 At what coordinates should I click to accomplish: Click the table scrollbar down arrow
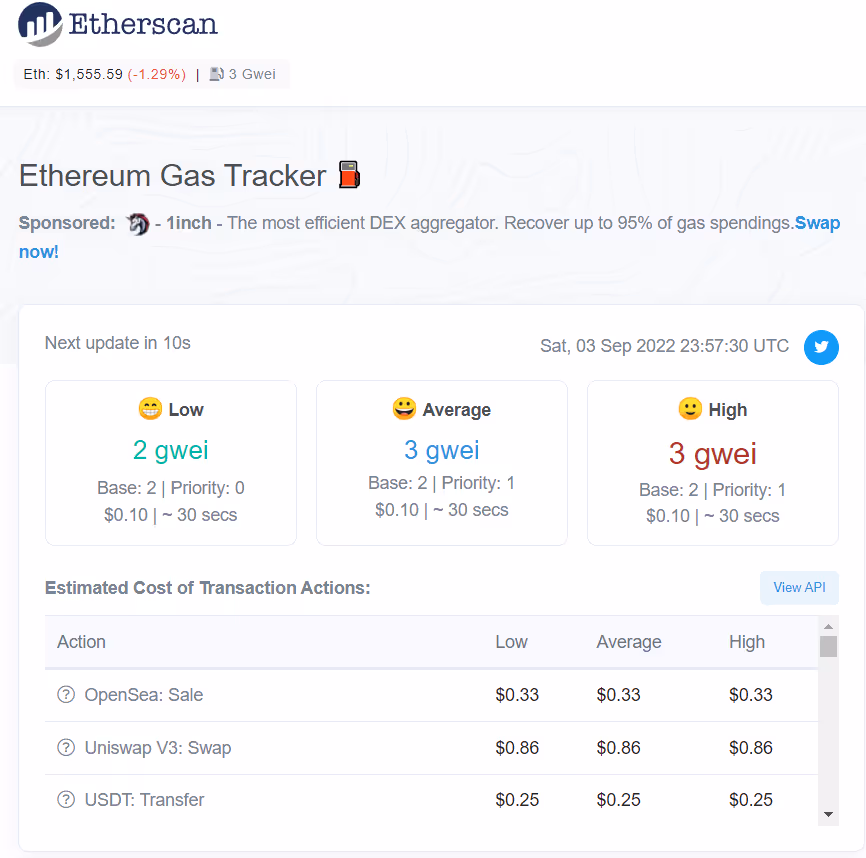point(828,814)
